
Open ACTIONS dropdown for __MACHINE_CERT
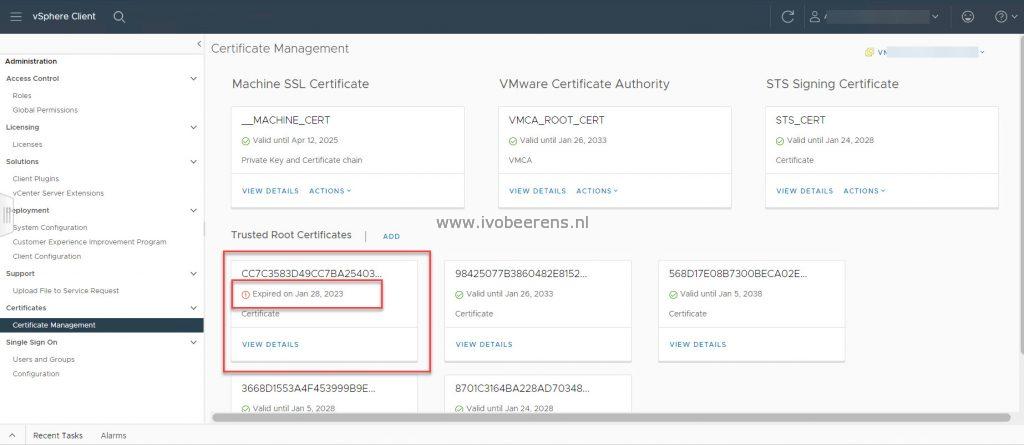click(330, 191)
